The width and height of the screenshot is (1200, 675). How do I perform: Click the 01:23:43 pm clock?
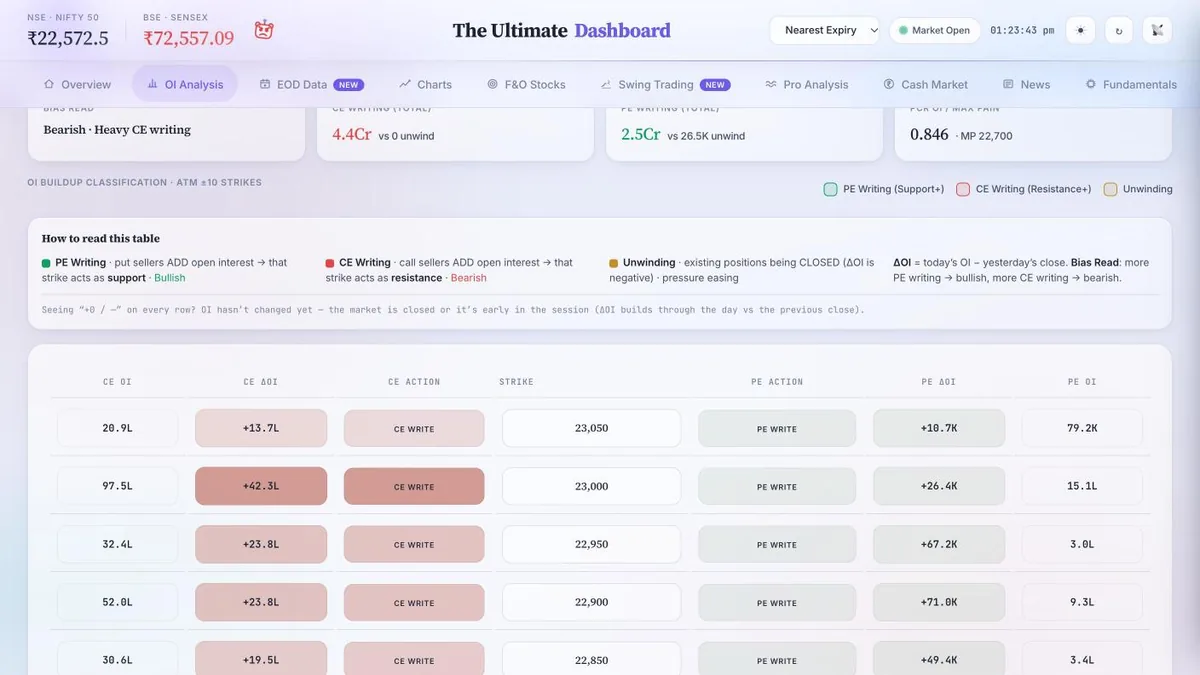pos(1022,30)
